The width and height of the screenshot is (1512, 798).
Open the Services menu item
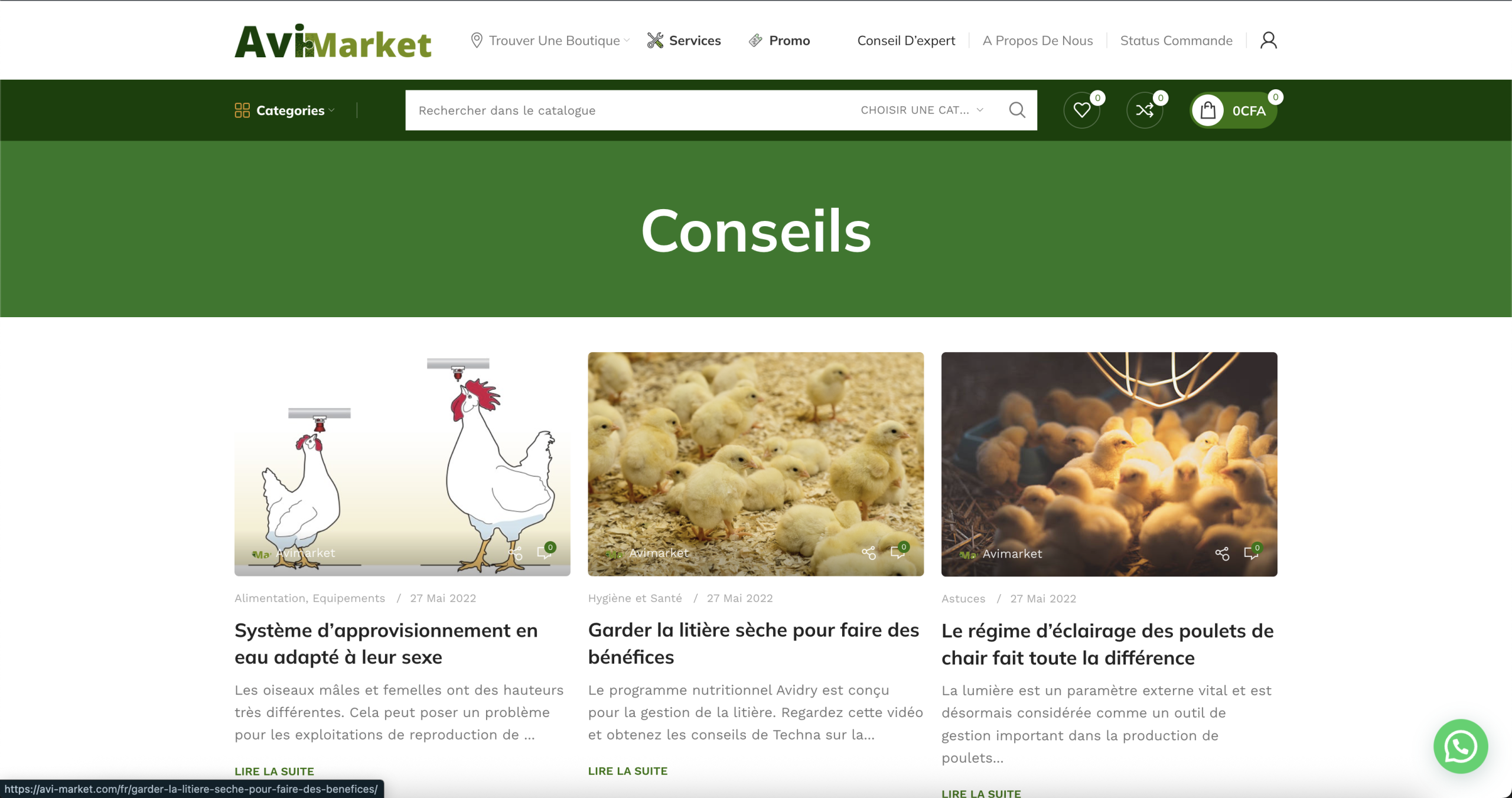683,40
